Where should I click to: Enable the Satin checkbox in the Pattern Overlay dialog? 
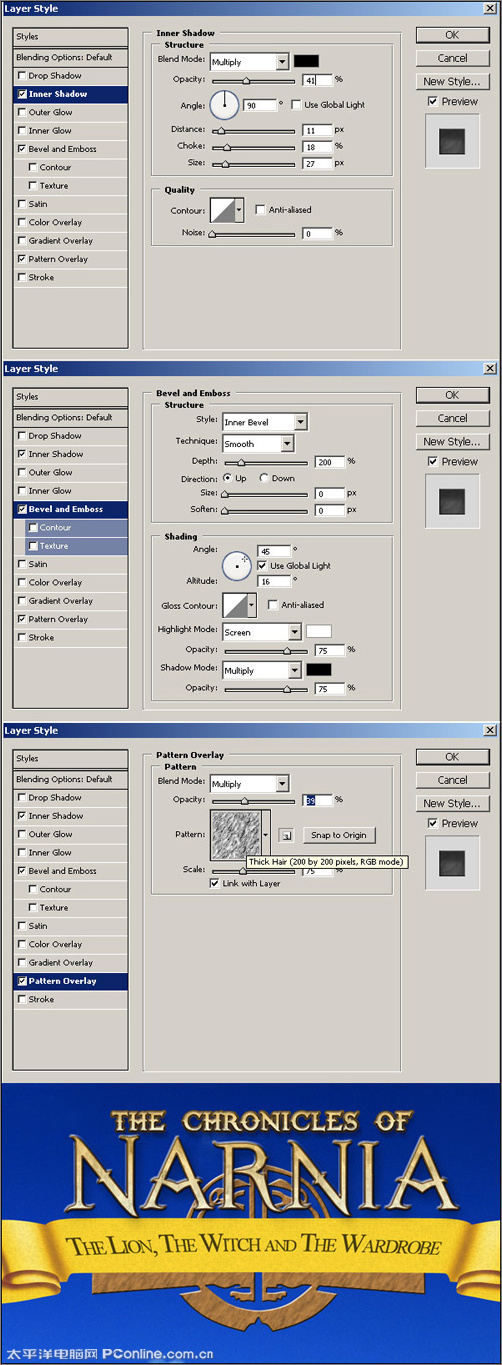tap(22, 926)
